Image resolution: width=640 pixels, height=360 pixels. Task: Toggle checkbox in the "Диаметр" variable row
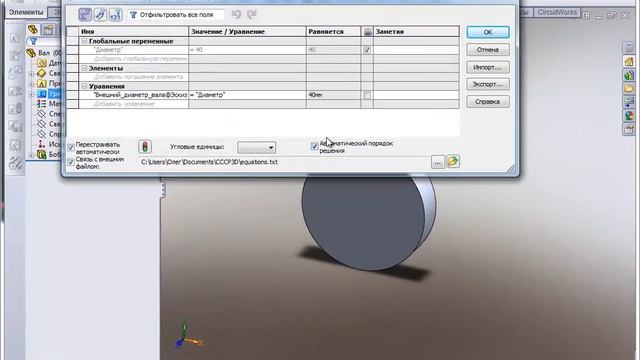pyautogui.click(x=367, y=50)
